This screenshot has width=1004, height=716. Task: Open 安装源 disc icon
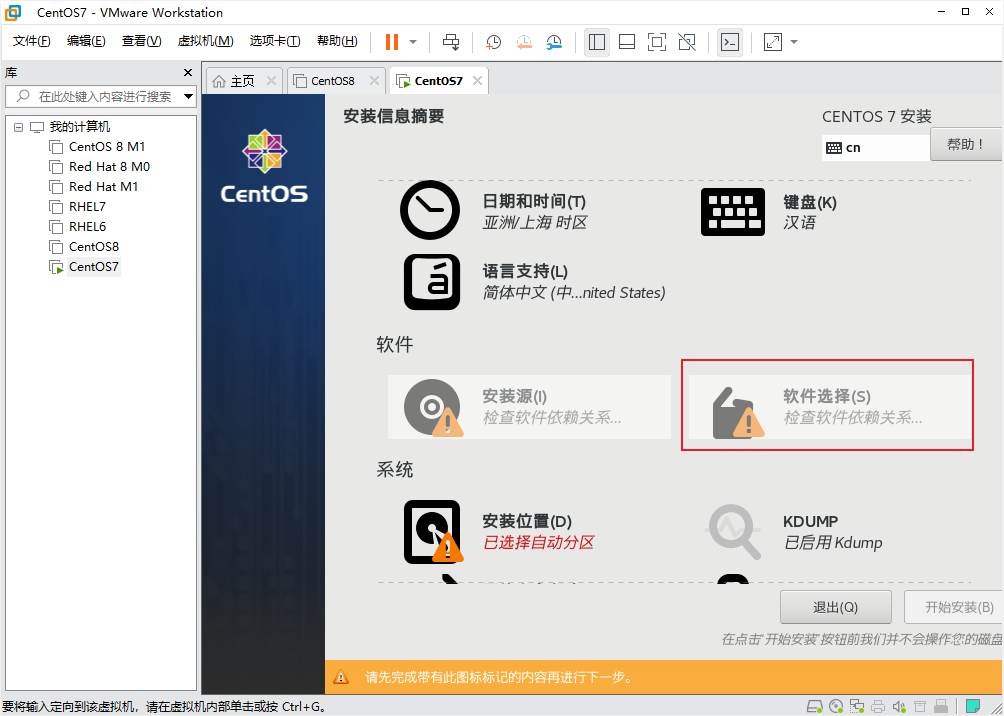tap(433, 408)
